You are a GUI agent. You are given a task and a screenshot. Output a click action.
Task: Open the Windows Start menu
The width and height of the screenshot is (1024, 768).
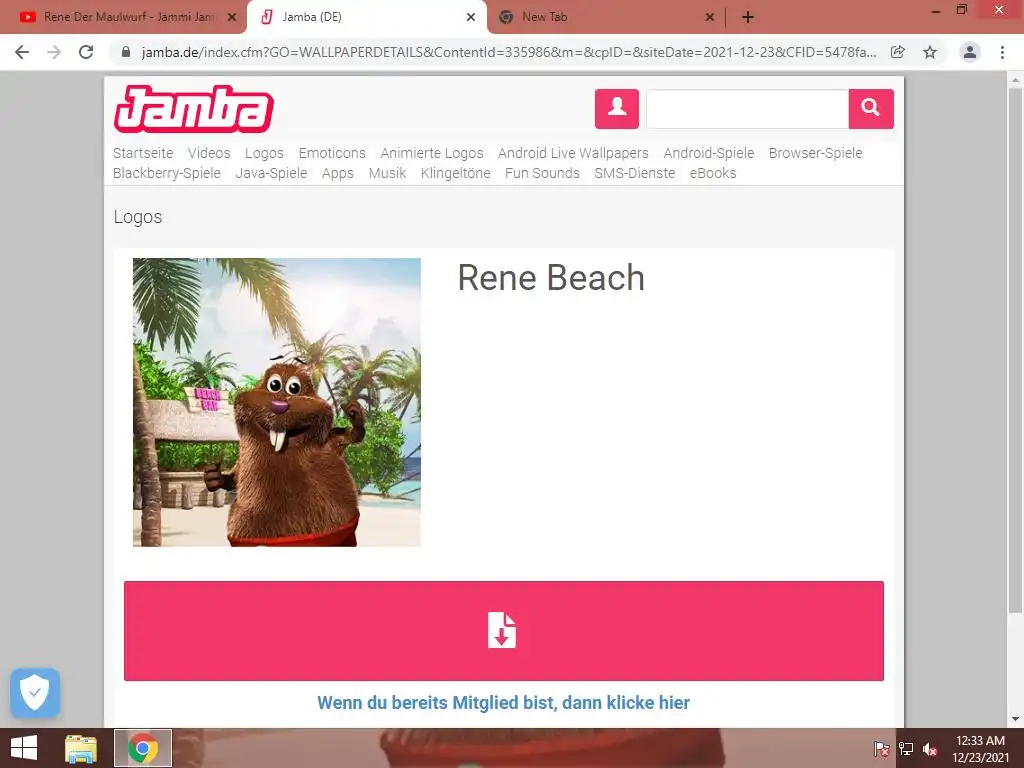point(24,748)
